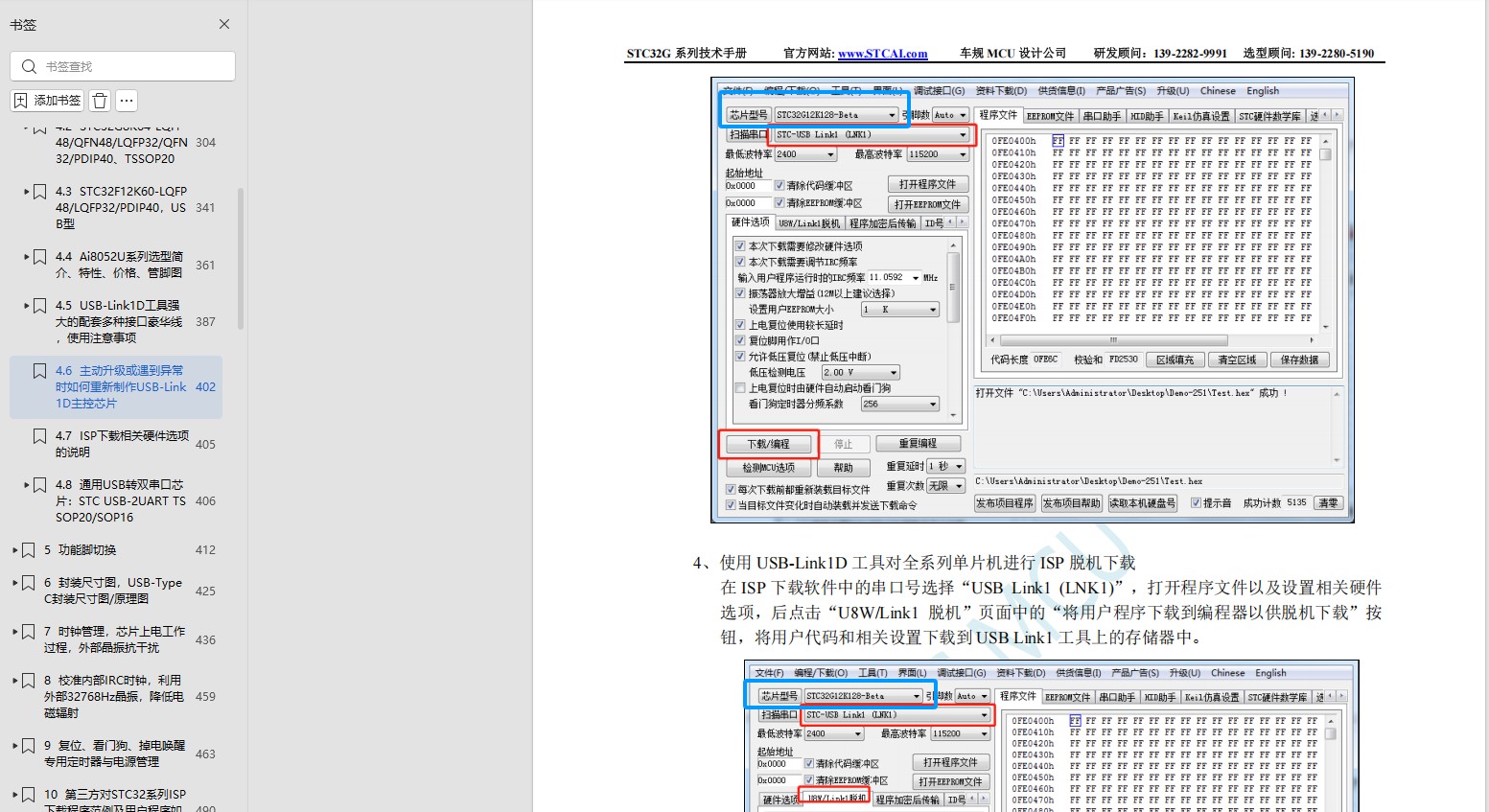Expand chapter 8 校准内部IRC时钟

[14, 681]
